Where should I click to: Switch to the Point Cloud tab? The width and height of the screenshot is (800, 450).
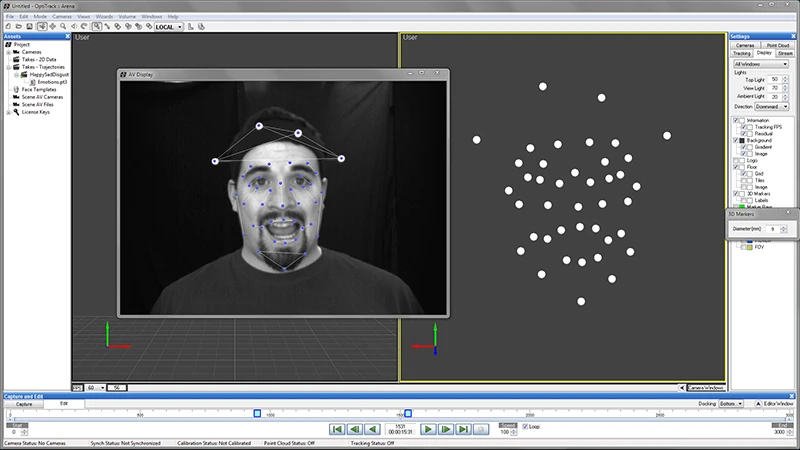click(778, 45)
